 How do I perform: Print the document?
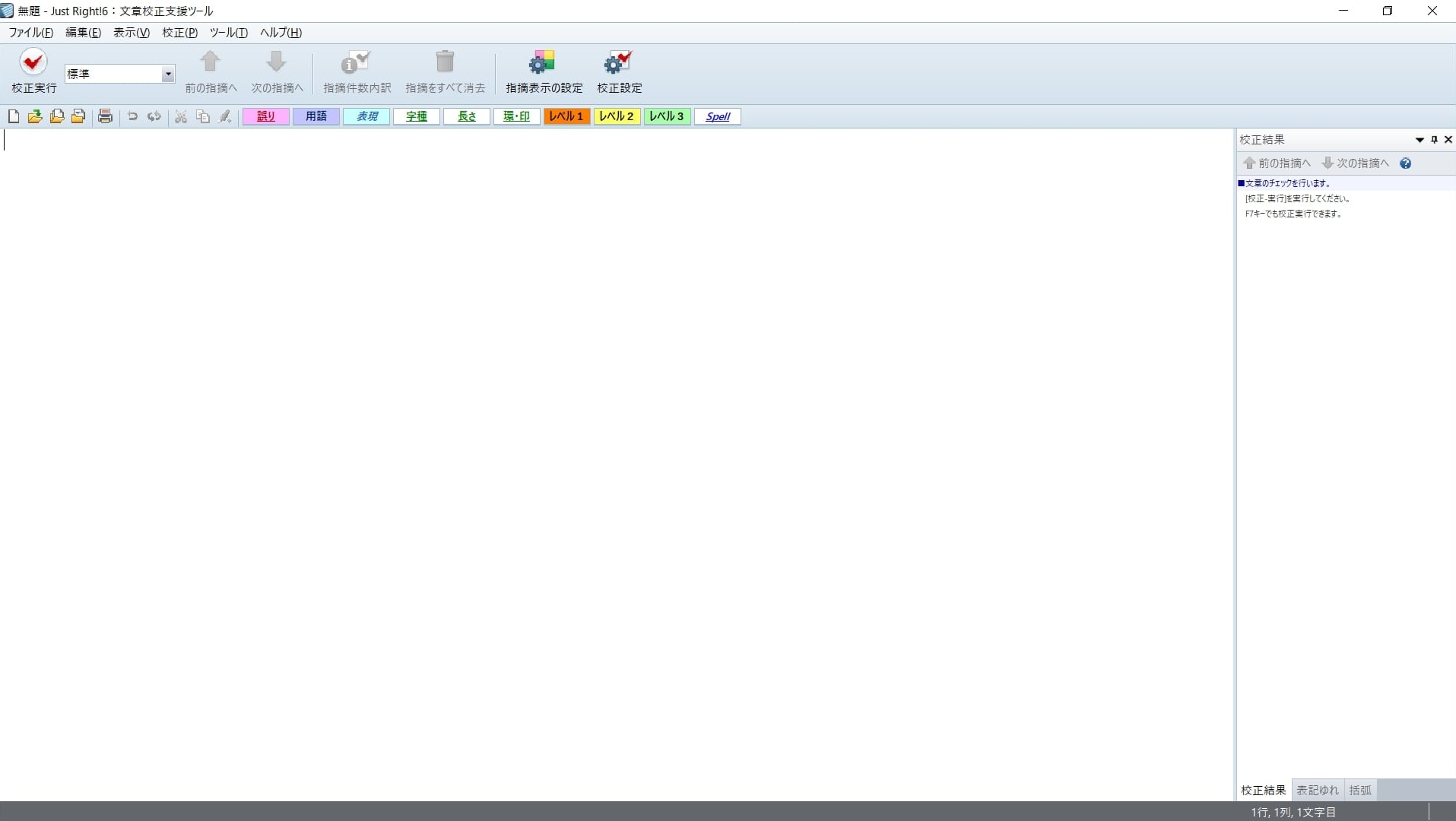point(105,116)
